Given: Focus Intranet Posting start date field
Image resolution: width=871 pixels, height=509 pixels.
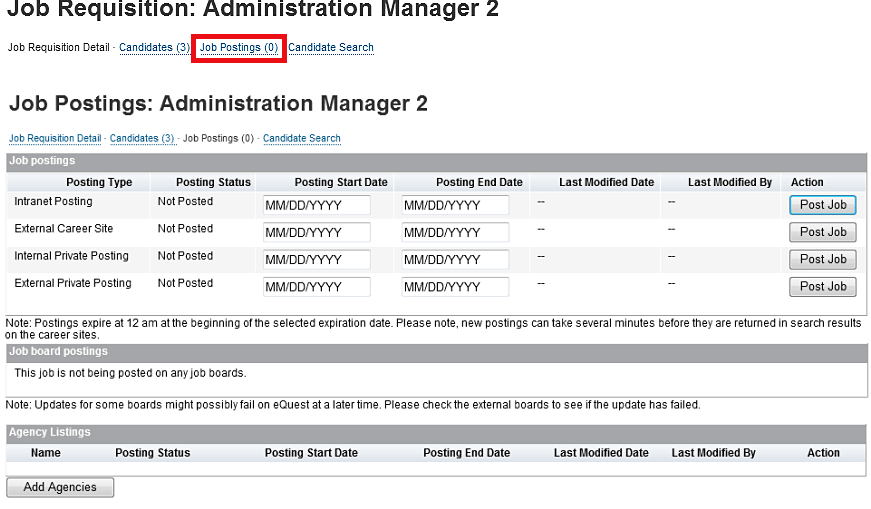Looking at the screenshot, I should (x=317, y=205).
